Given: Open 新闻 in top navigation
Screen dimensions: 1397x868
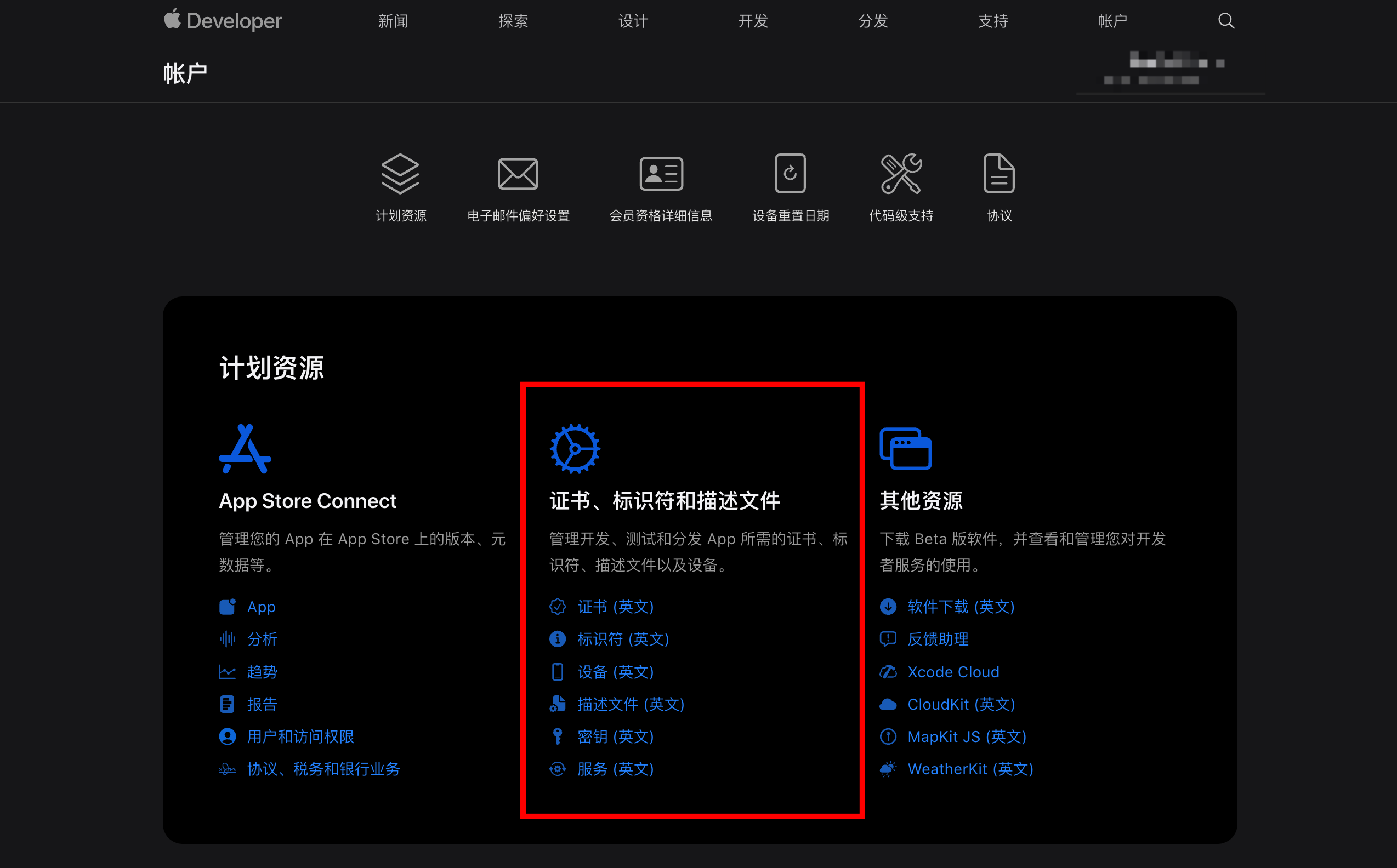Looking at the screenshot, I should click(393, 21).
